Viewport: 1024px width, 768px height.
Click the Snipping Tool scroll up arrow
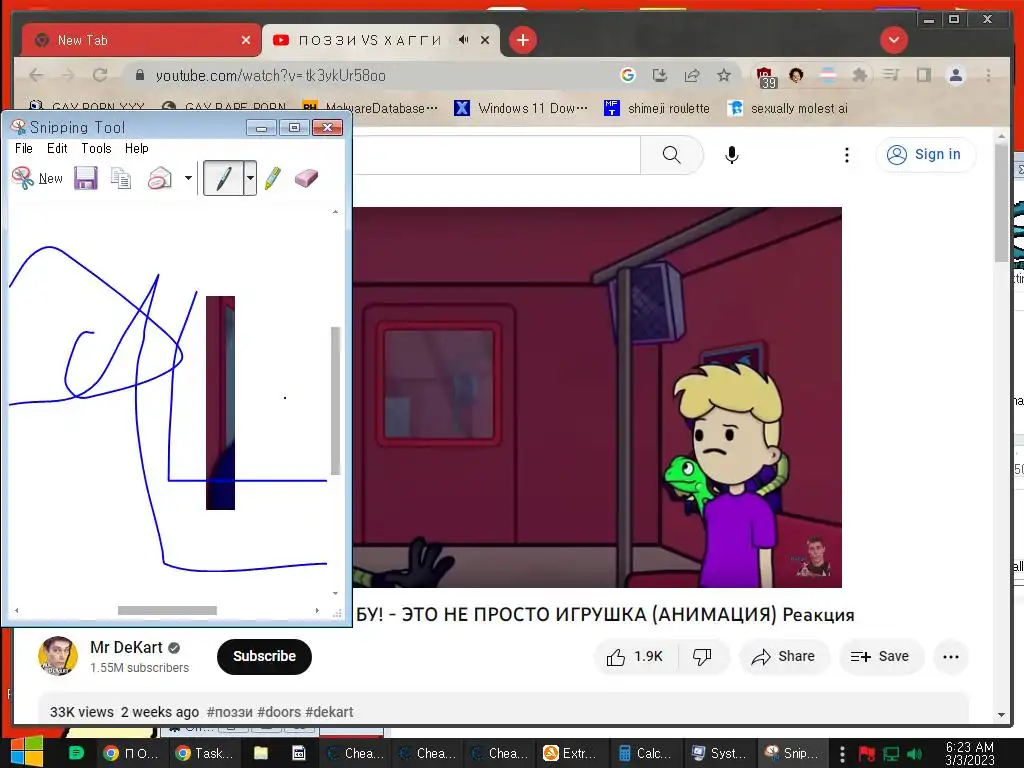pyautogui.click(x=336, y=212)
